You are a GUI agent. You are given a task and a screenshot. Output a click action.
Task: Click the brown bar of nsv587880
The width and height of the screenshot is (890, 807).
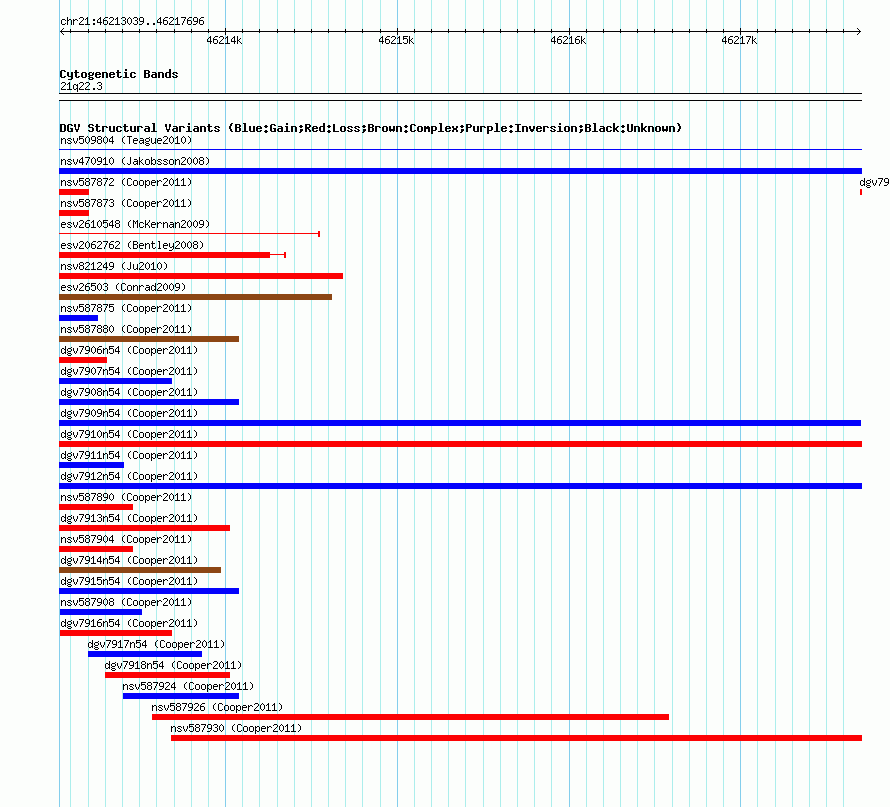149,339
